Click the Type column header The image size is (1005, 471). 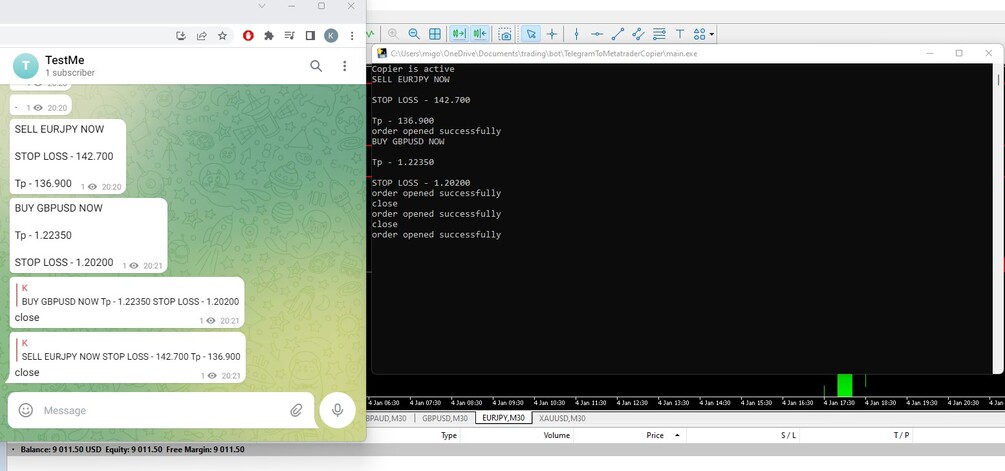[449, 435]
